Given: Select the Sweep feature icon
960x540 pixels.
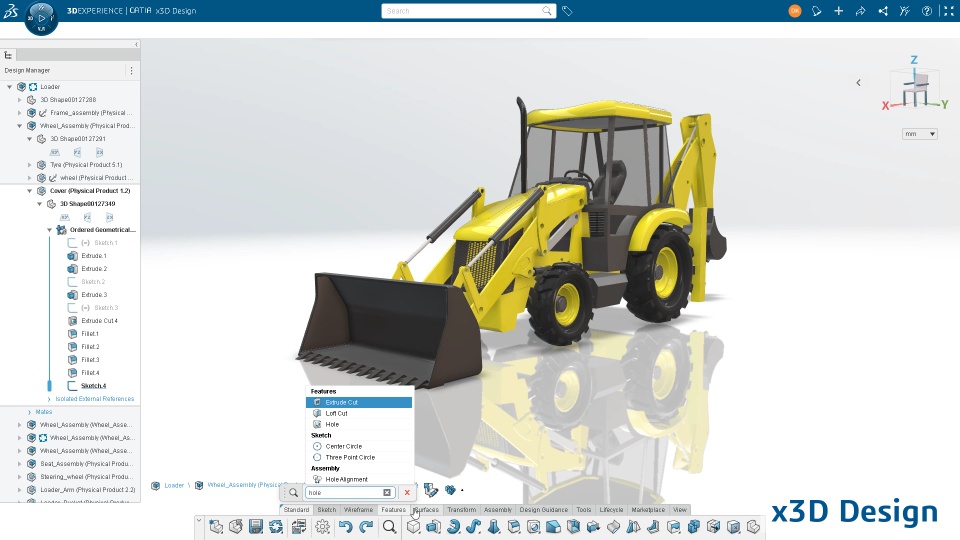Looking at the screenshot, I should [473, 527].
